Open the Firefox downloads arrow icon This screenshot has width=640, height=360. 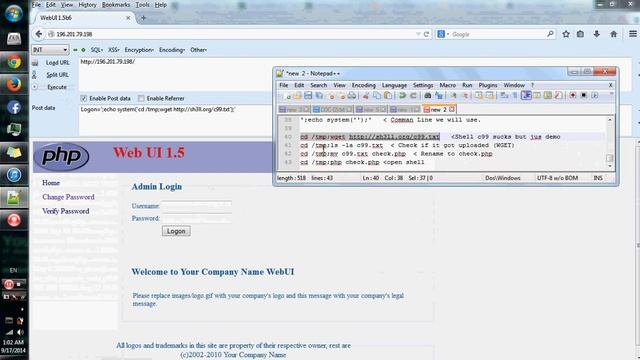(596, 34)
